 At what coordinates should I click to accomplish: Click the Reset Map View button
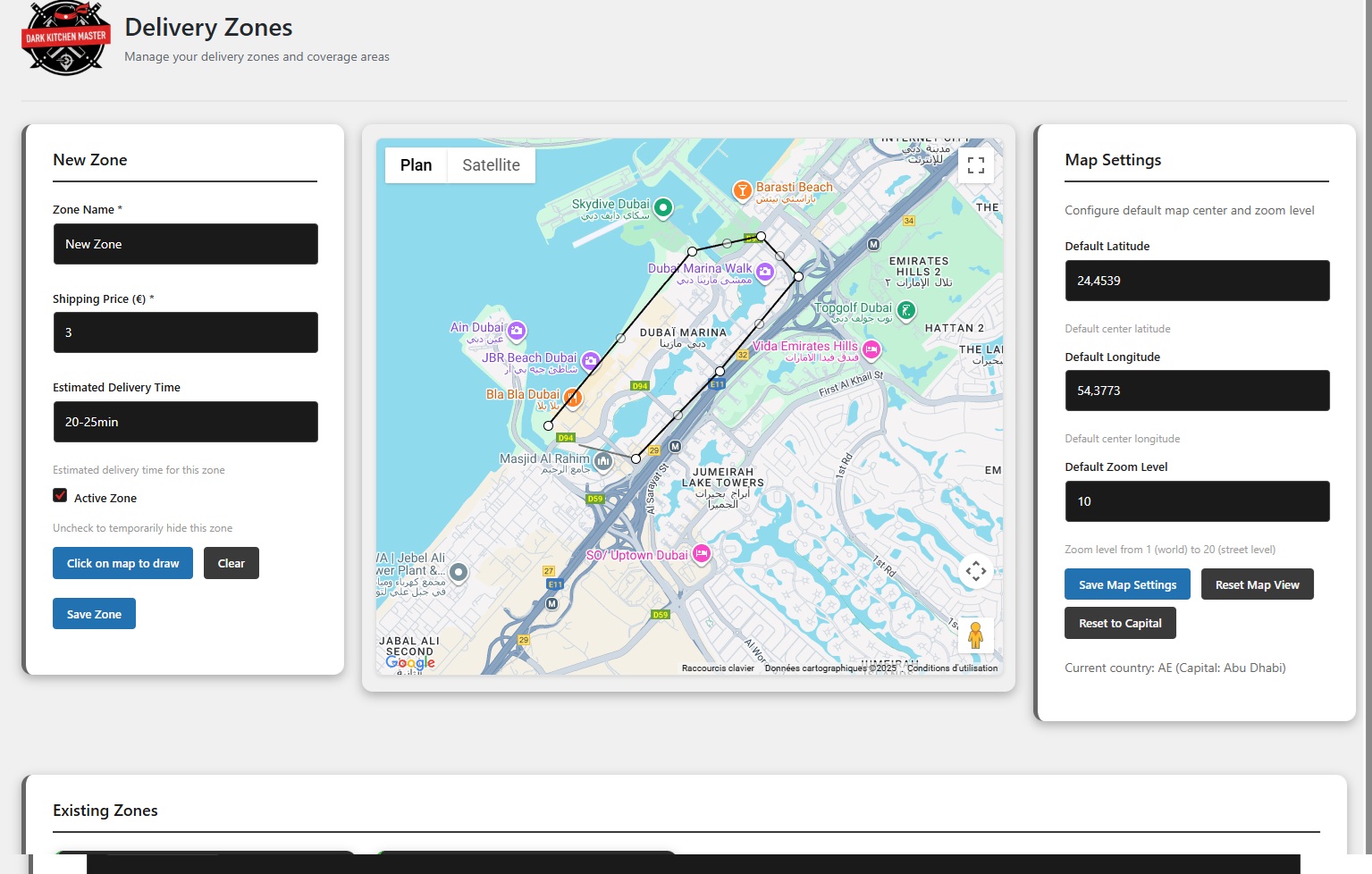click(x=1258, y=584)
